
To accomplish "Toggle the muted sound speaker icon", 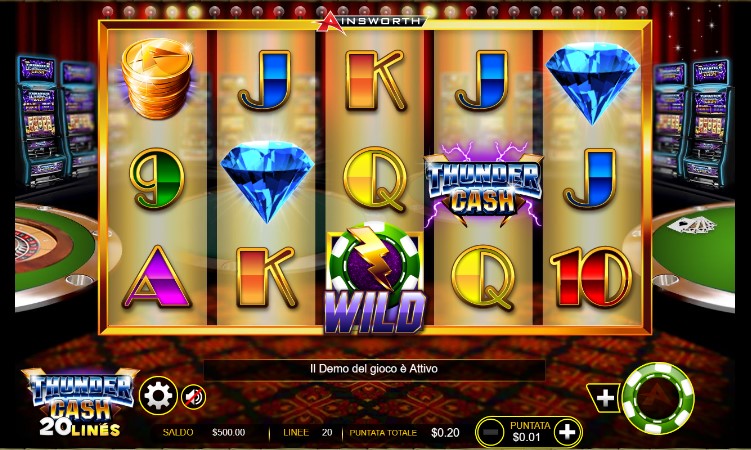I will (x=193, y=397).
